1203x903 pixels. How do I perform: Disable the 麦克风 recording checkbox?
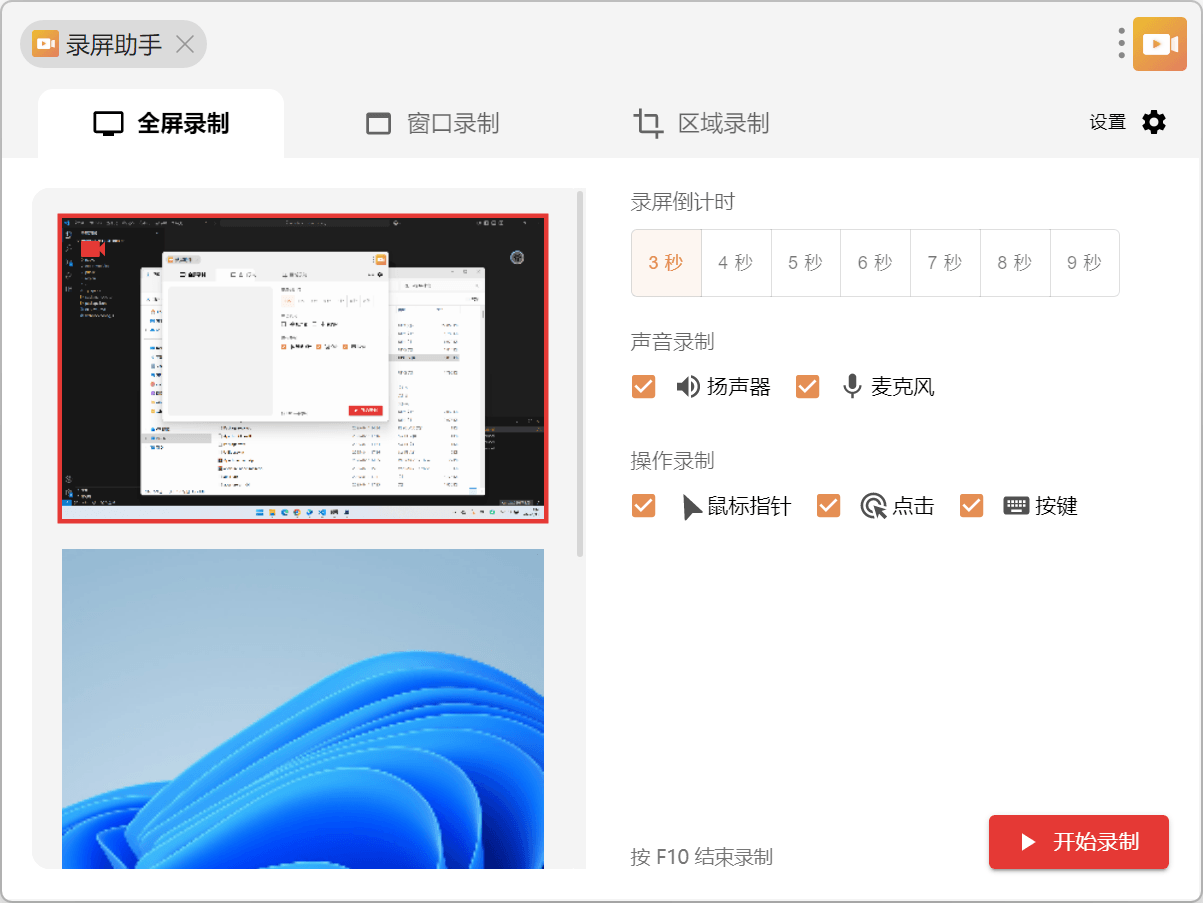(x=807, y=387)
